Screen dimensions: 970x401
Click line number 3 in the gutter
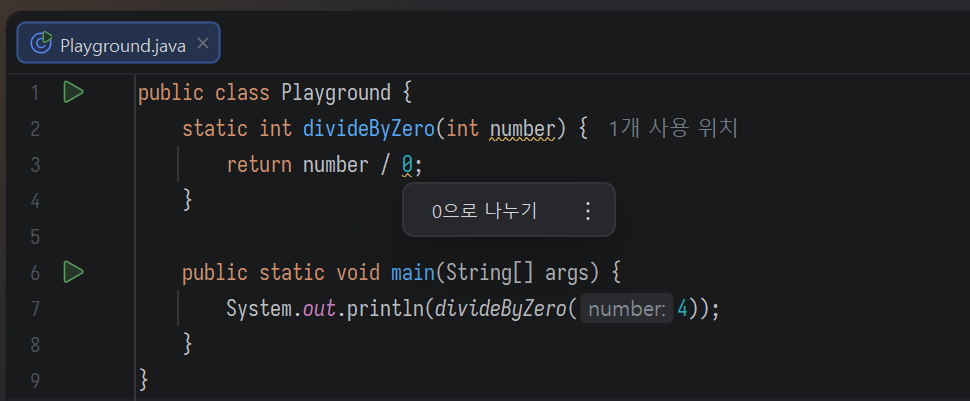tap(35, 165)
